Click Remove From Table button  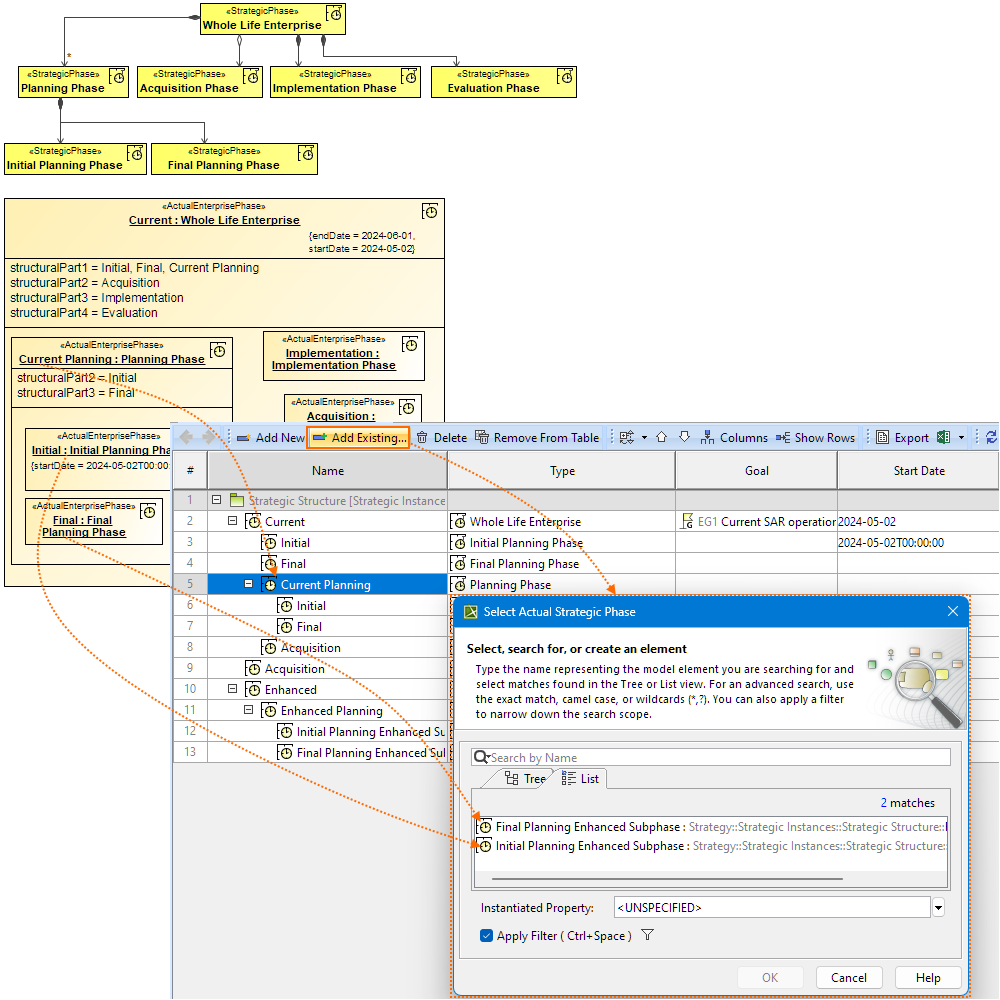pyautogui.click(x=537, y=438)
